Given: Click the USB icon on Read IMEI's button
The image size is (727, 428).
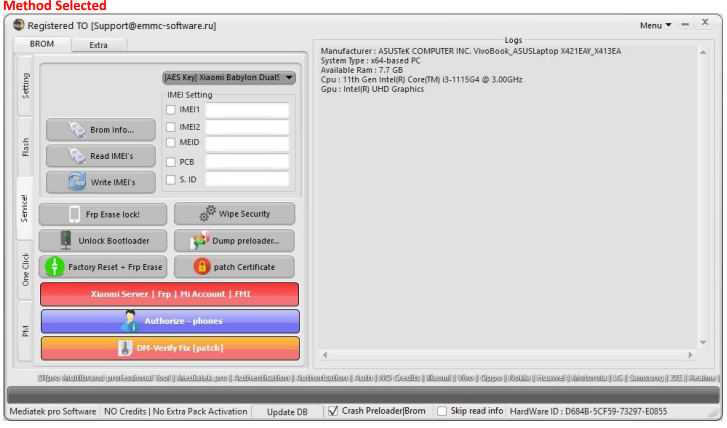Looking at the screenshot, I should coord(77,156).
